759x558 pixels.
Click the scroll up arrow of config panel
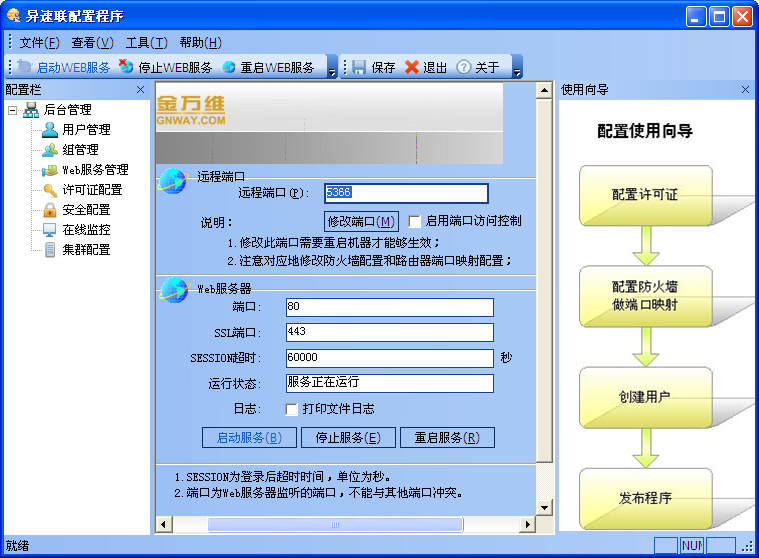pos(545,90)
